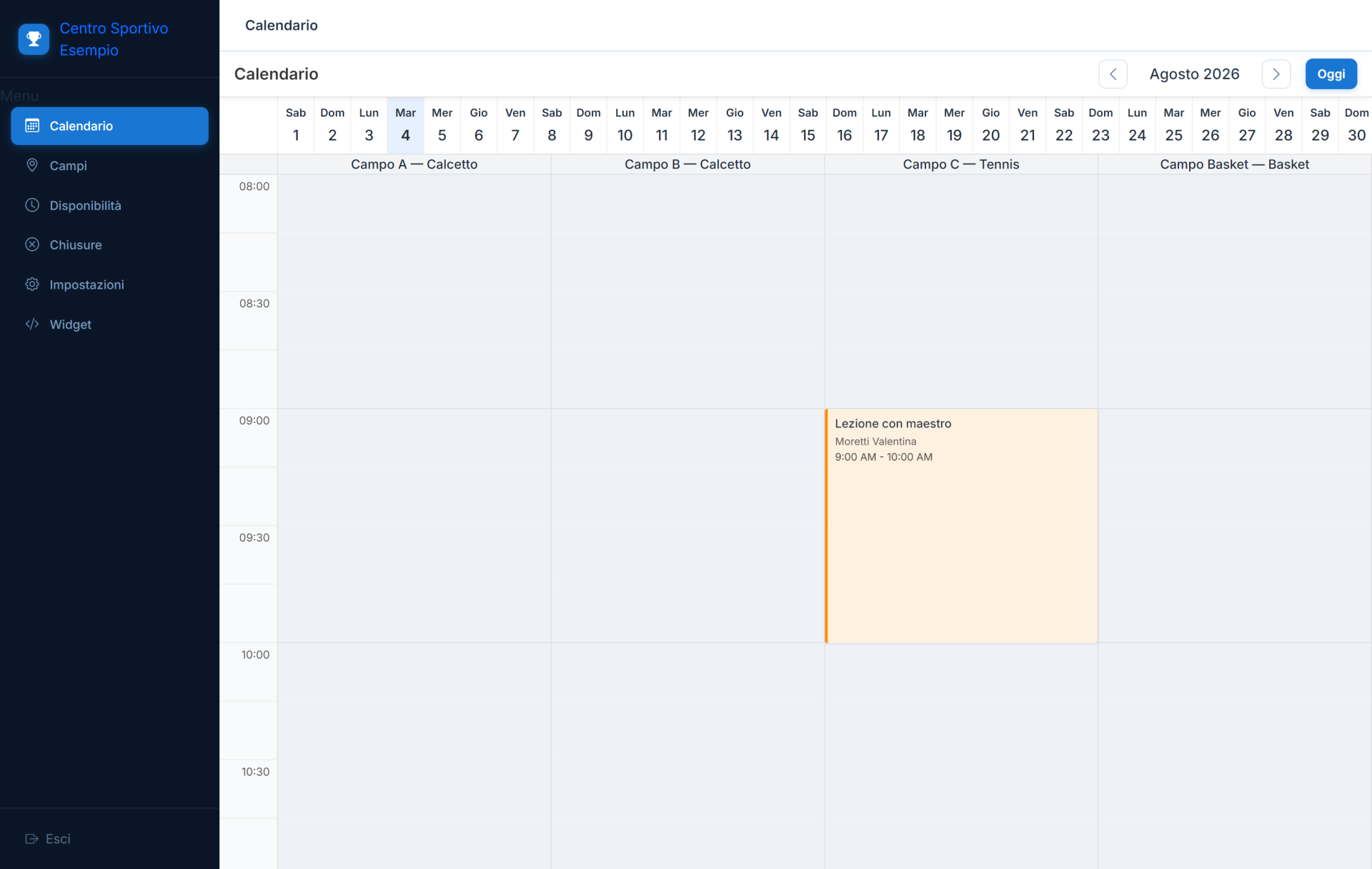
Task: Click the 08:30 time label
Action: tap(254, 304)
